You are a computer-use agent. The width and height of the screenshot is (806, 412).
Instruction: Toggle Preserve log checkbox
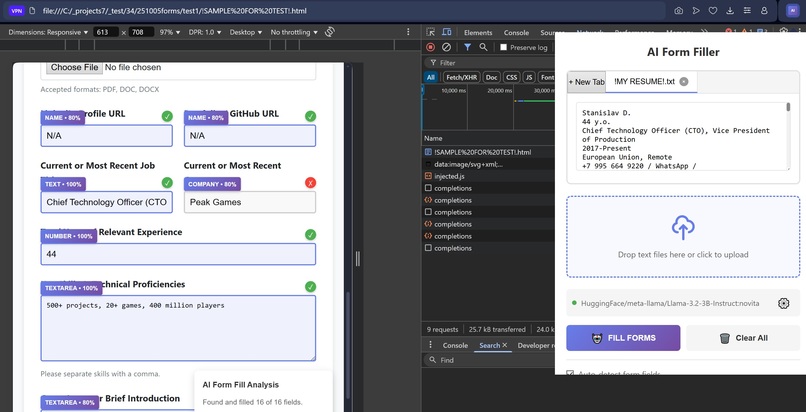pos(504,47)
